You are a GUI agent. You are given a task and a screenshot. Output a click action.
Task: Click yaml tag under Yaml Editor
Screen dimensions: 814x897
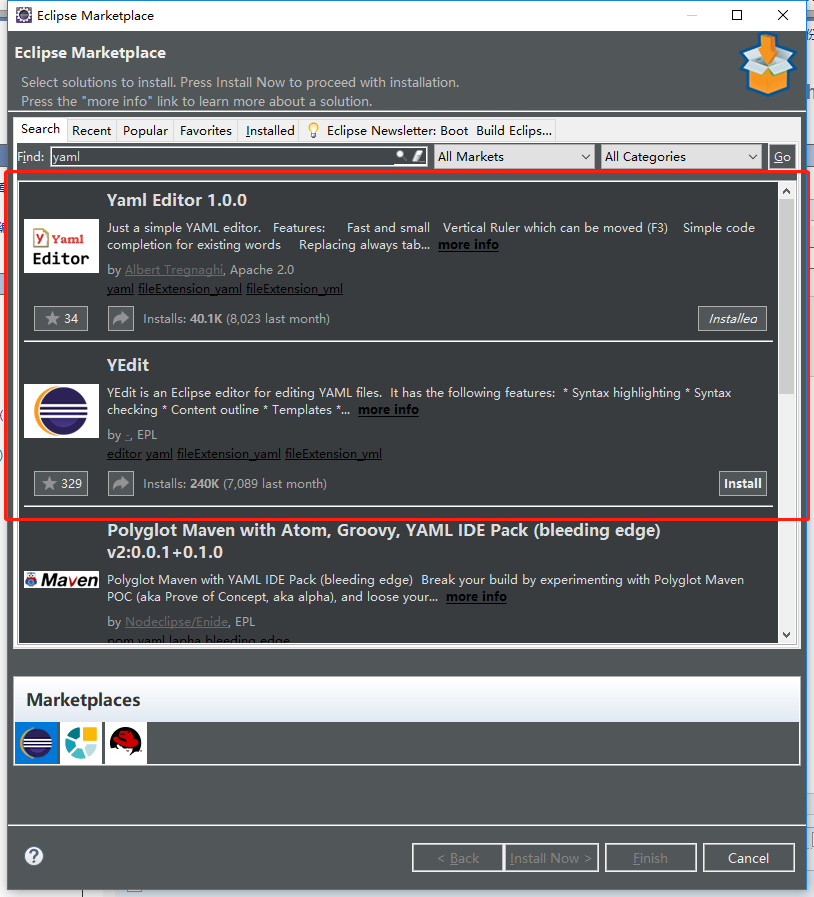pos(120,289)
